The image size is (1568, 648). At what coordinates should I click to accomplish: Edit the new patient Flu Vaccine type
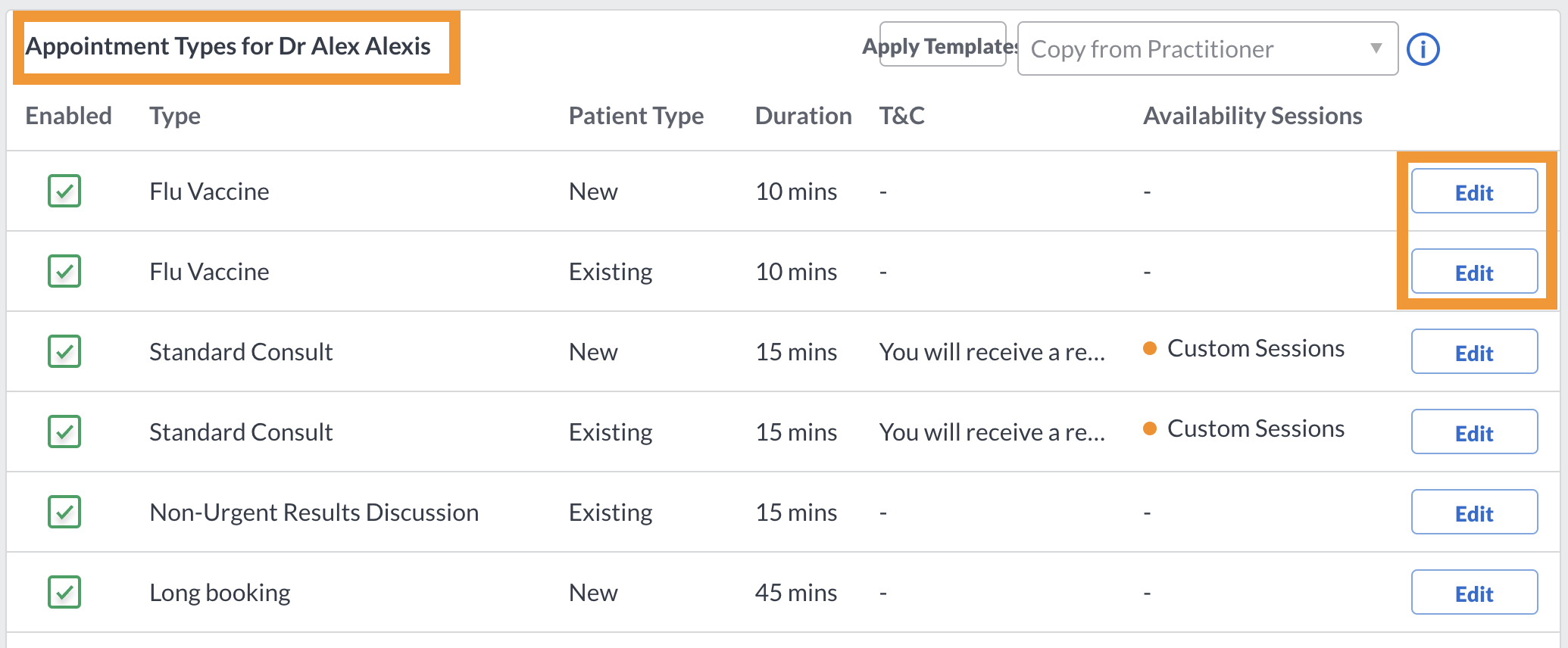point(1473,192)
